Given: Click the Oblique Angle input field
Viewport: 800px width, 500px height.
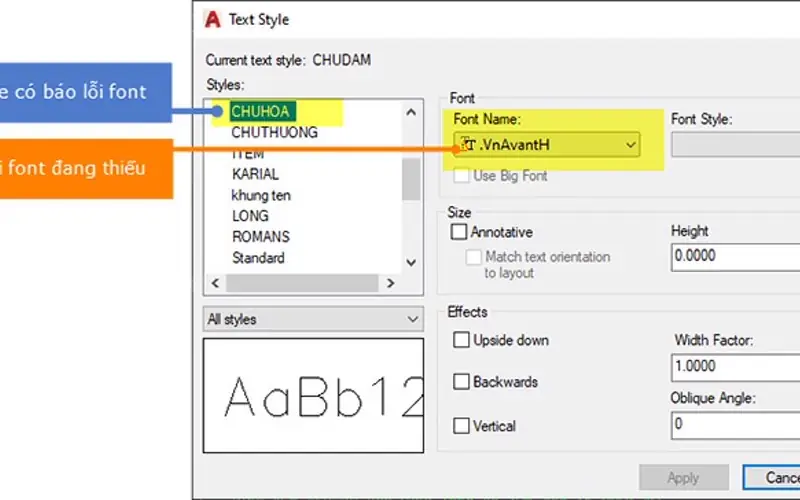Looking at the screenshot, I should tap(736, 425).
